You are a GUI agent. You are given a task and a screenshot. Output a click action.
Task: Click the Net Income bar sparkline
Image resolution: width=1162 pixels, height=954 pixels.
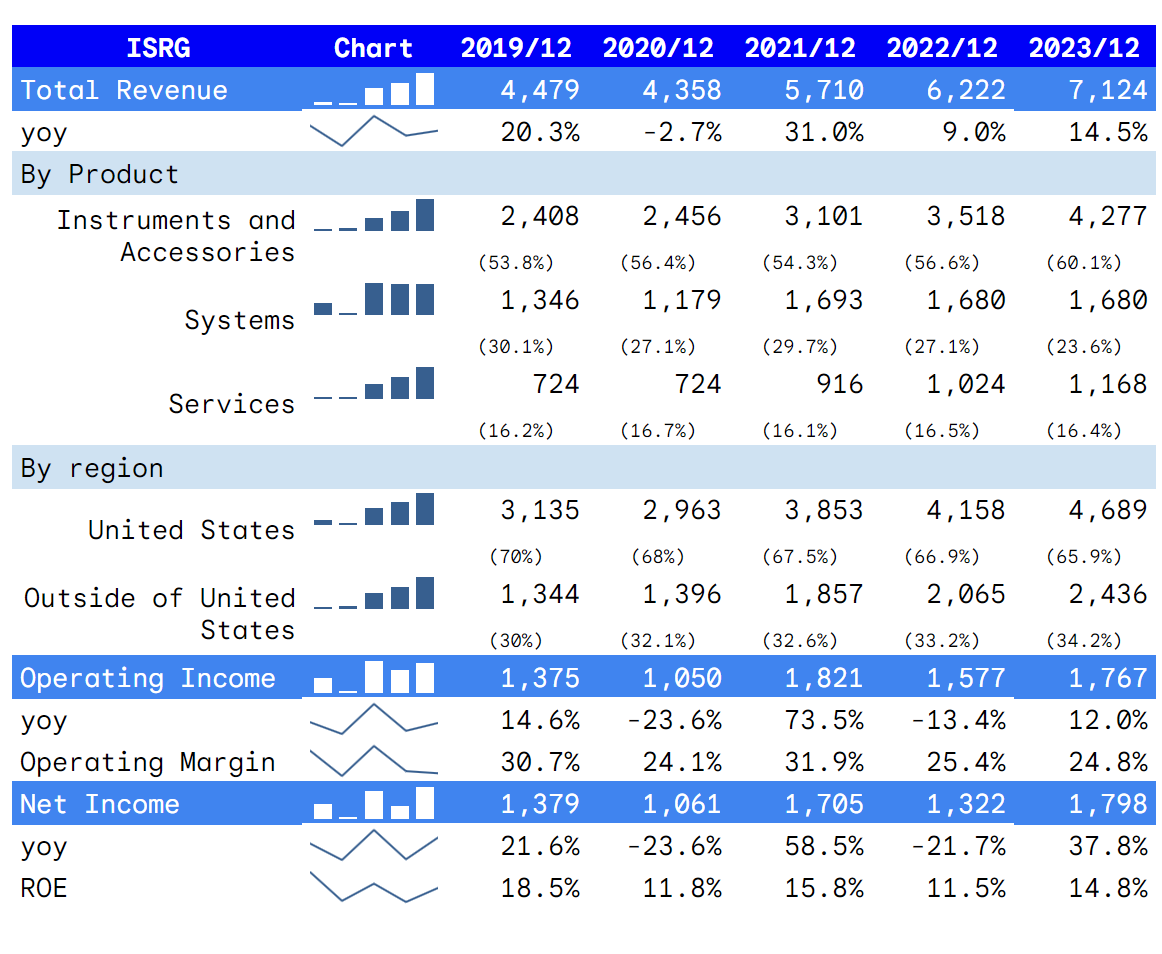374,803
